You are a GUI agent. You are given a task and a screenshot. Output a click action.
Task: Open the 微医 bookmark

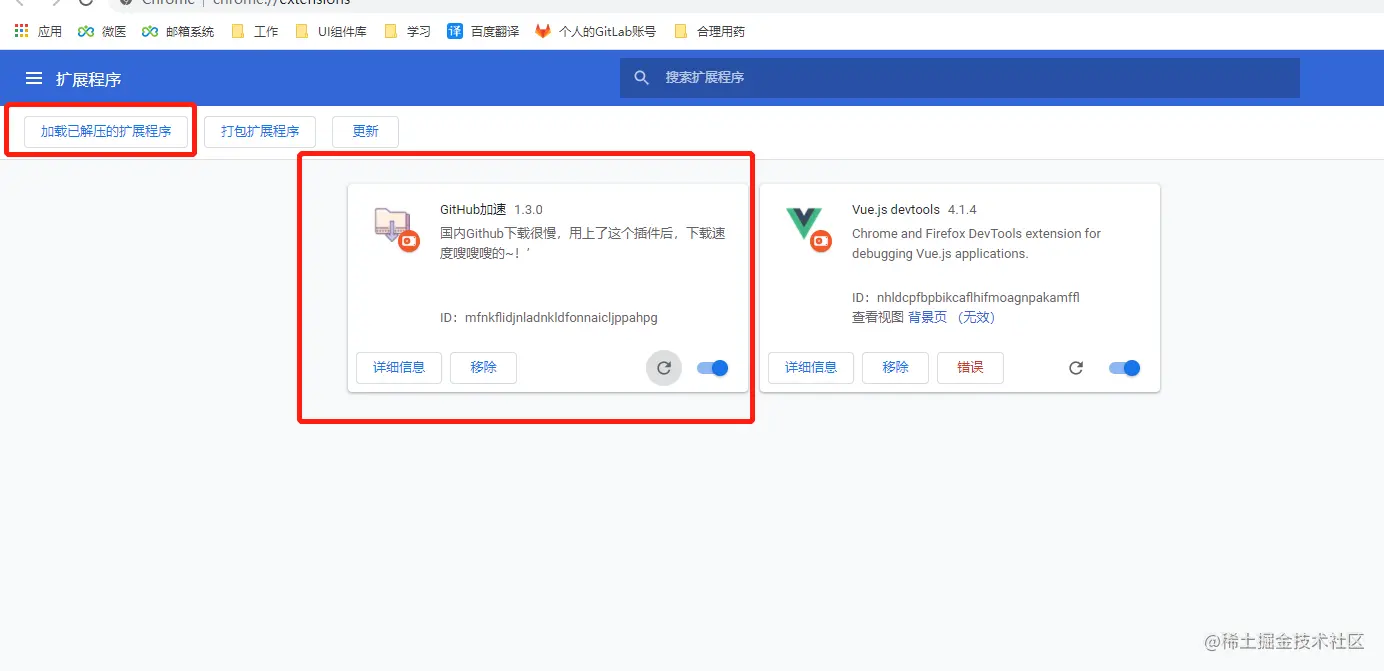(x=102, y=31)
